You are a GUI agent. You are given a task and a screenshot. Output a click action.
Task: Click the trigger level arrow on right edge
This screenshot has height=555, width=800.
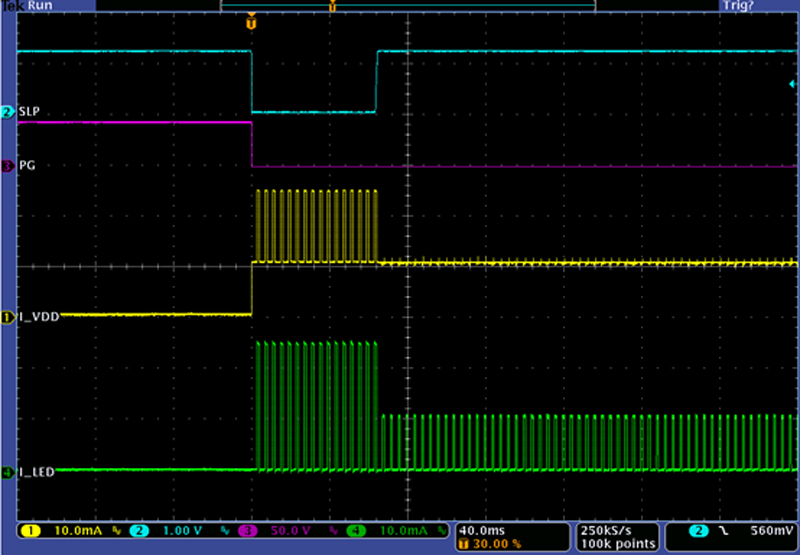[793, 84]
